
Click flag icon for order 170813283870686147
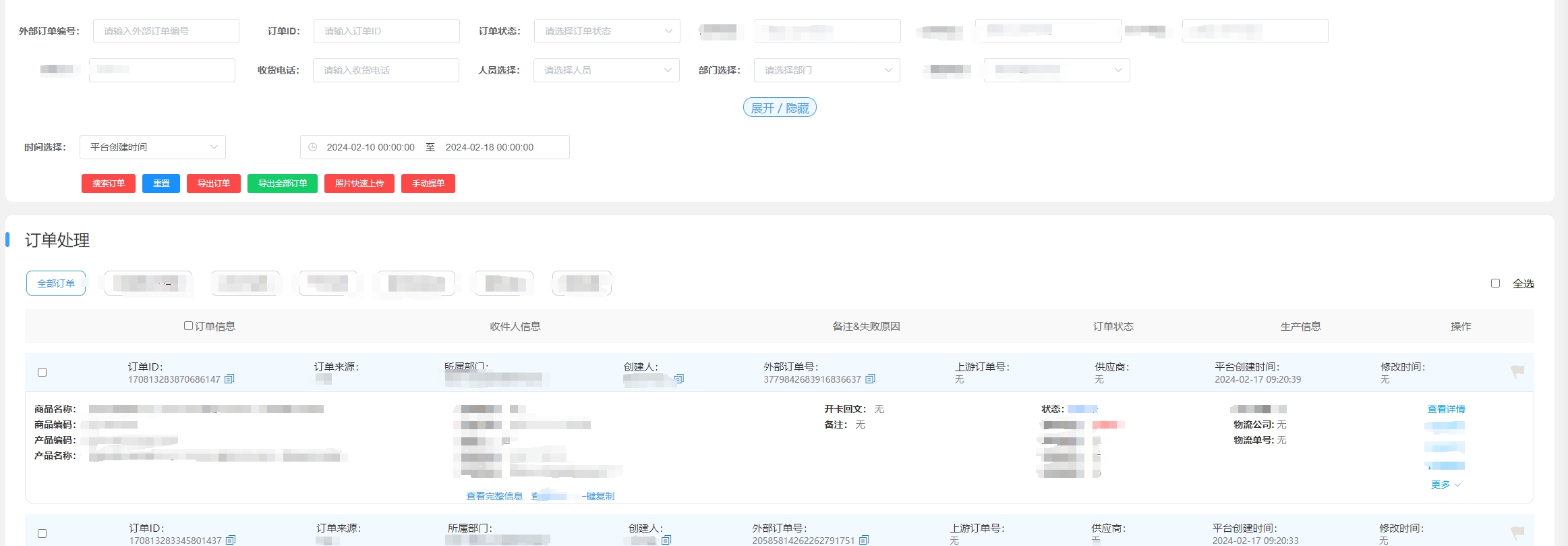(1517, 371)
